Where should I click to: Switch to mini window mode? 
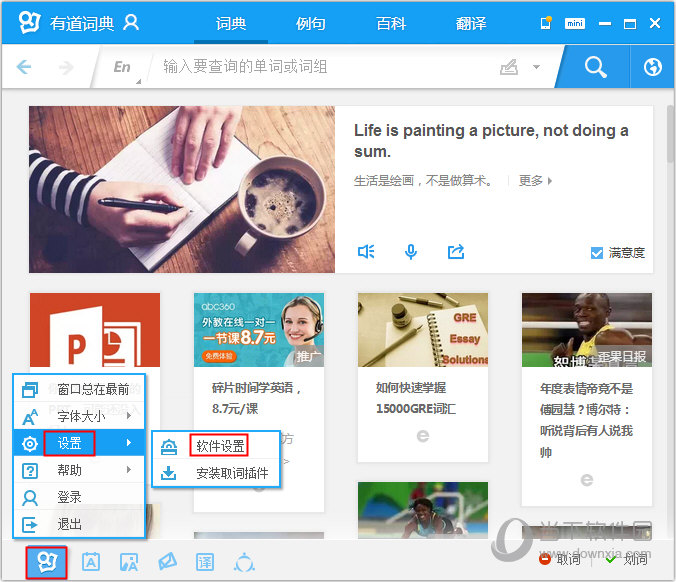[x=574, y=23]
